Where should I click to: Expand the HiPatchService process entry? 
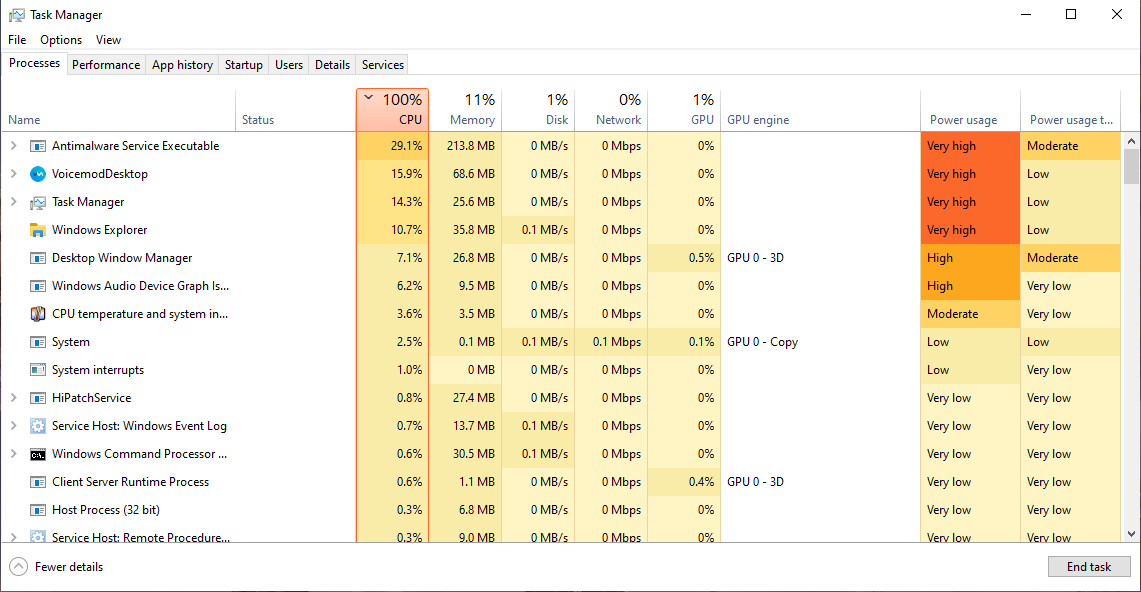[13, 398]
